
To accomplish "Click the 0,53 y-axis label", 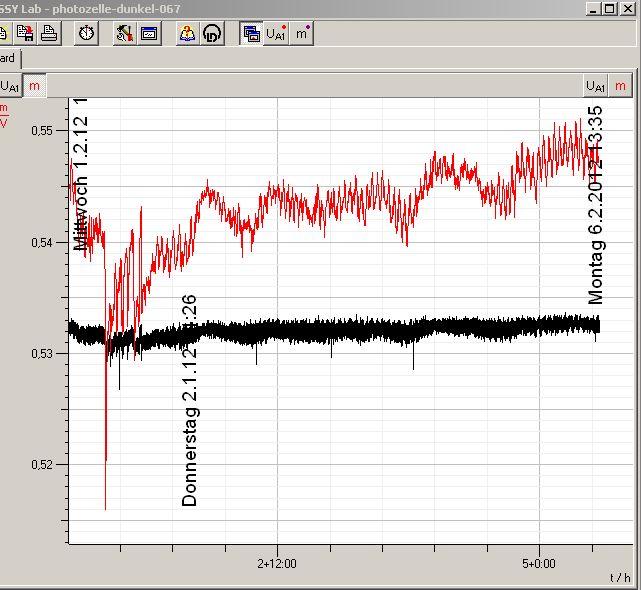I will click(42, 354).
